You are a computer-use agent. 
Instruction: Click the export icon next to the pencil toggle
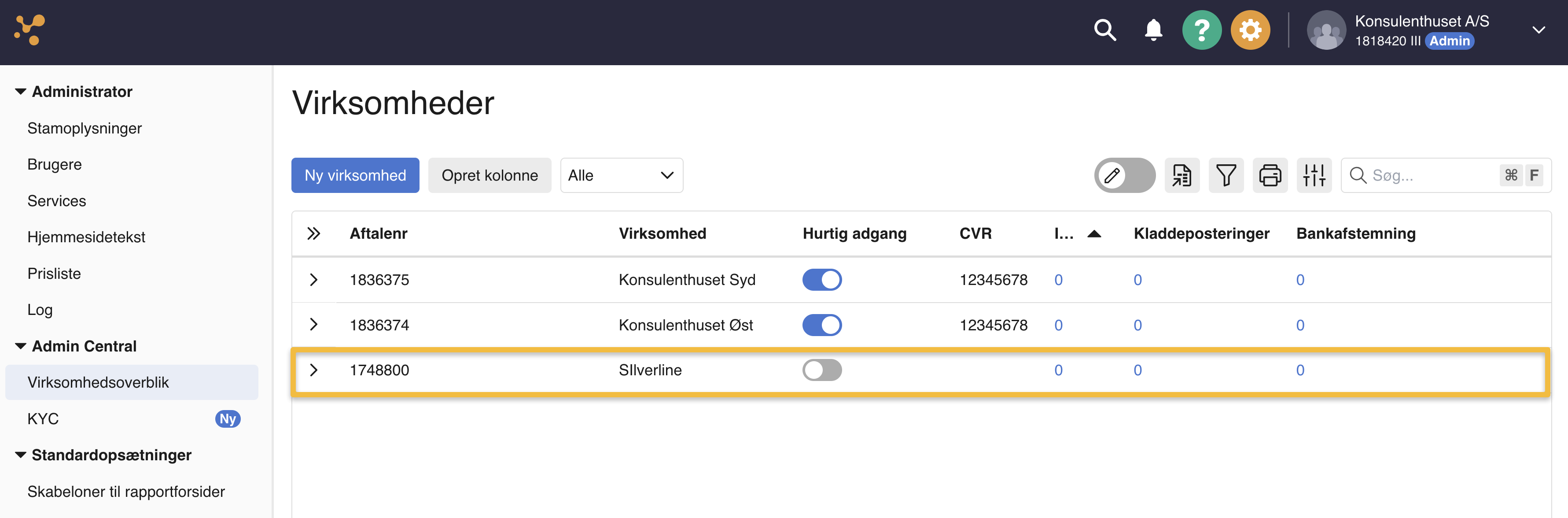click(x=1182, y=175)
